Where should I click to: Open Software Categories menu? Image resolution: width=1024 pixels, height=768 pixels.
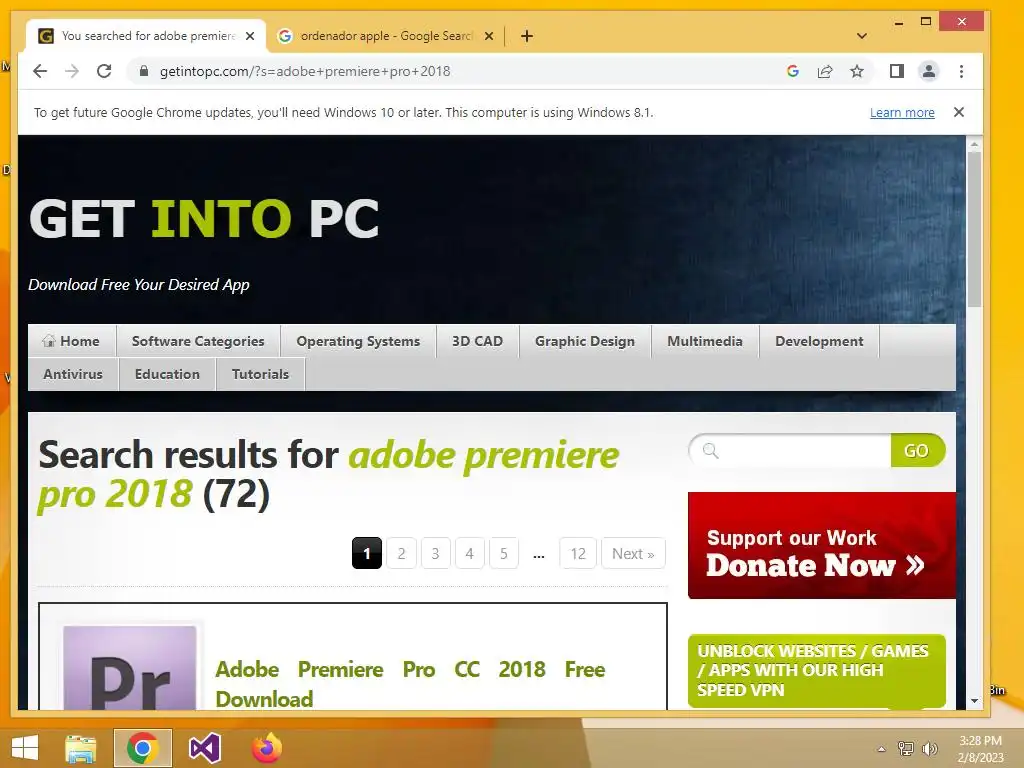[x=198, y=341]
